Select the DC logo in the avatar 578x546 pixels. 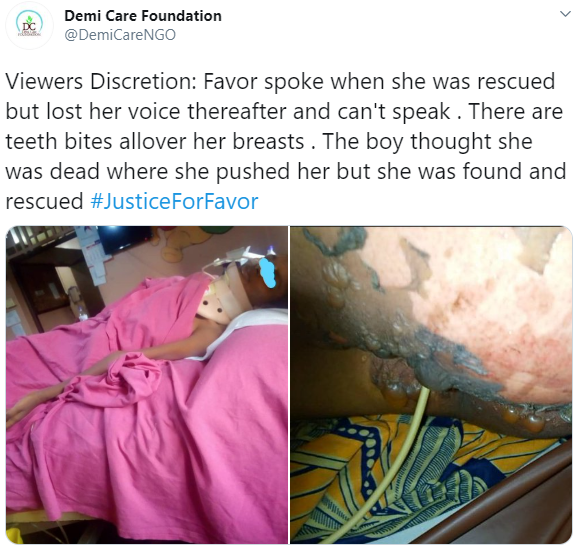29,26
